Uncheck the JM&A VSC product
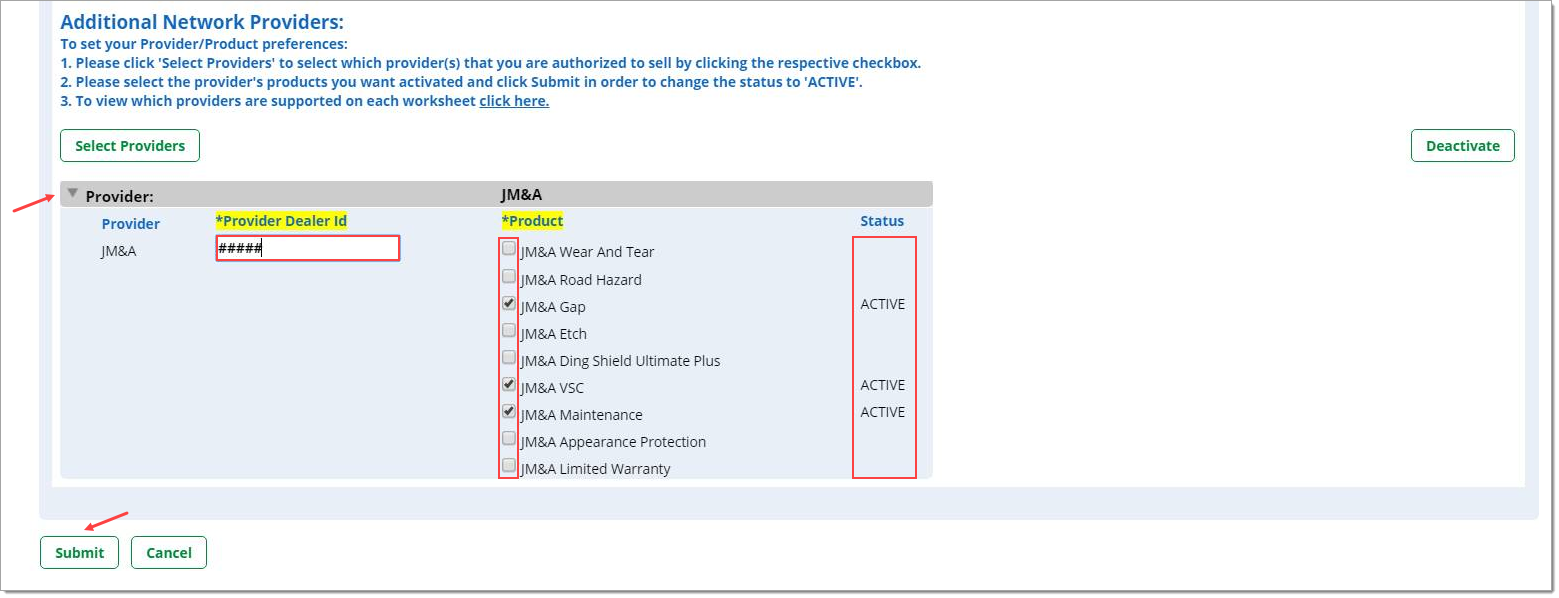Viewport: 1559px width, 598px height. pos(509,384)
